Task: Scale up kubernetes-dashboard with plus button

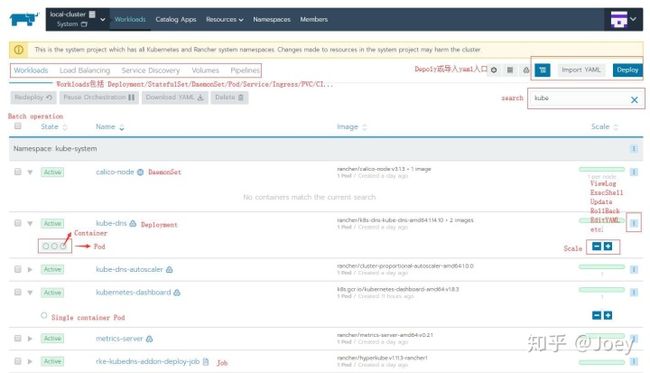Action: click(x=608, y=315)
